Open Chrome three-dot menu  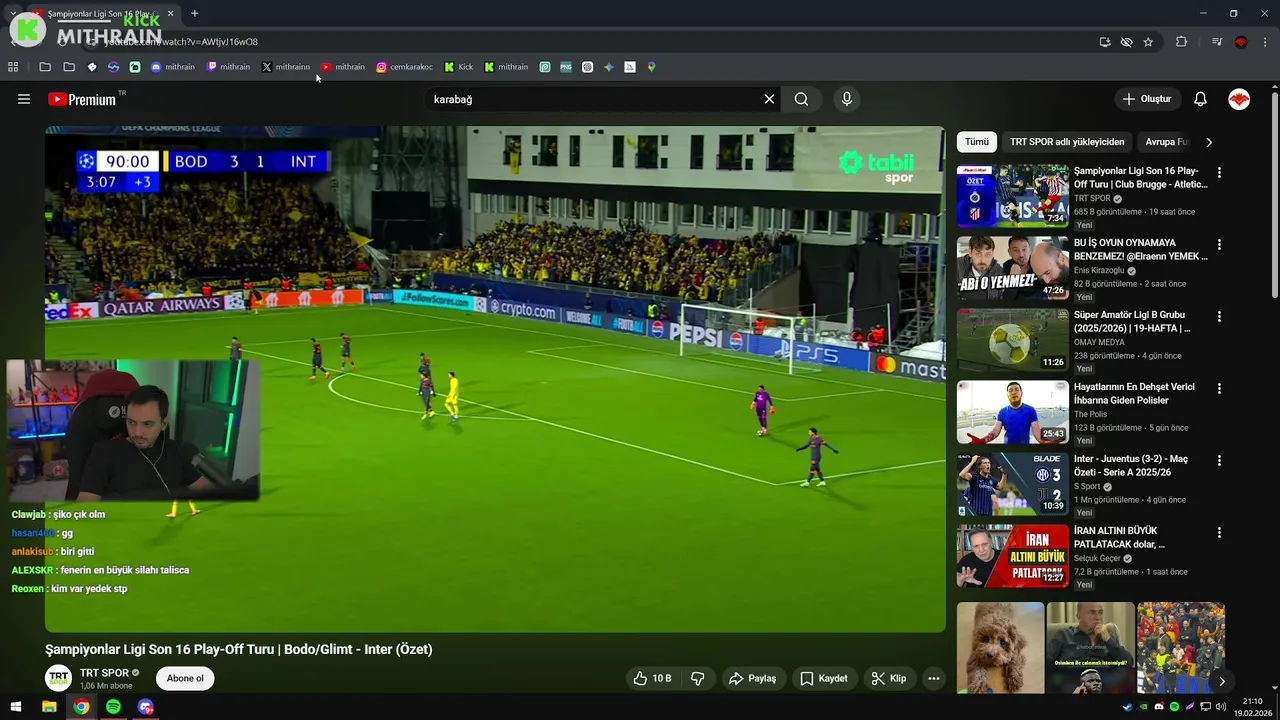(1265, 42)
